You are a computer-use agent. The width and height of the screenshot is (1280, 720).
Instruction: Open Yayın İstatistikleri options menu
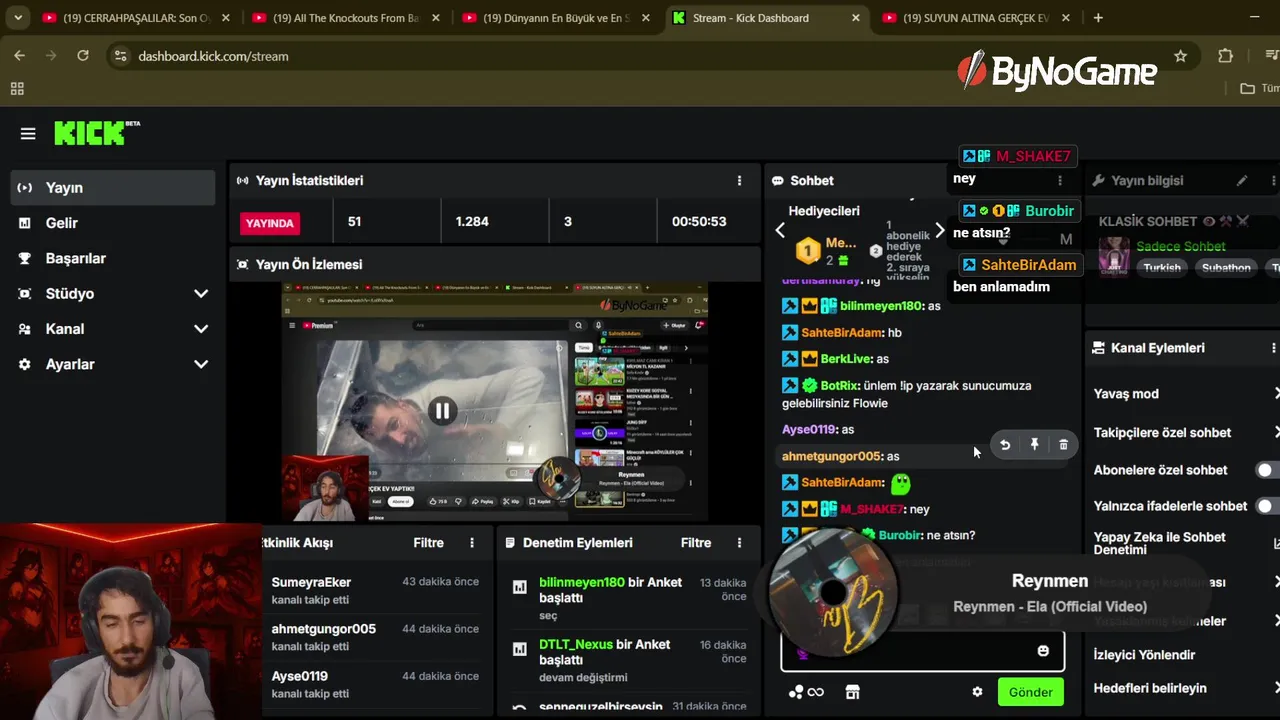739,181
